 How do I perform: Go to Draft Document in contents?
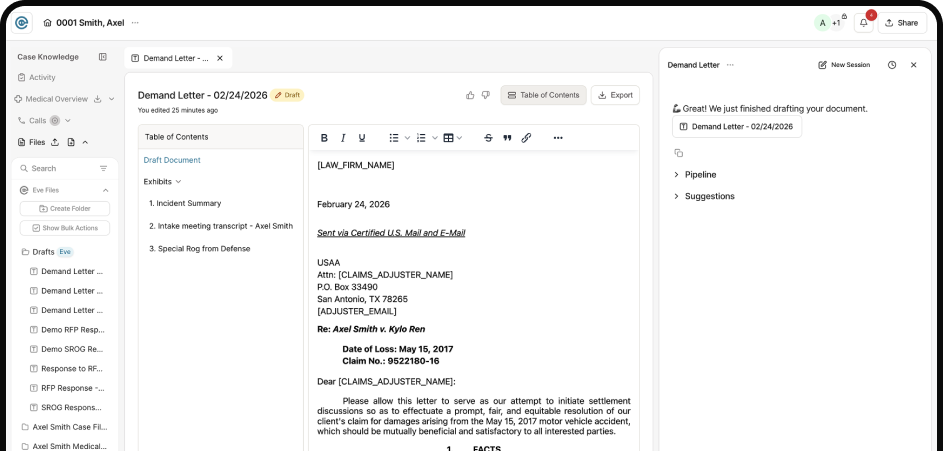coord(172,161)
